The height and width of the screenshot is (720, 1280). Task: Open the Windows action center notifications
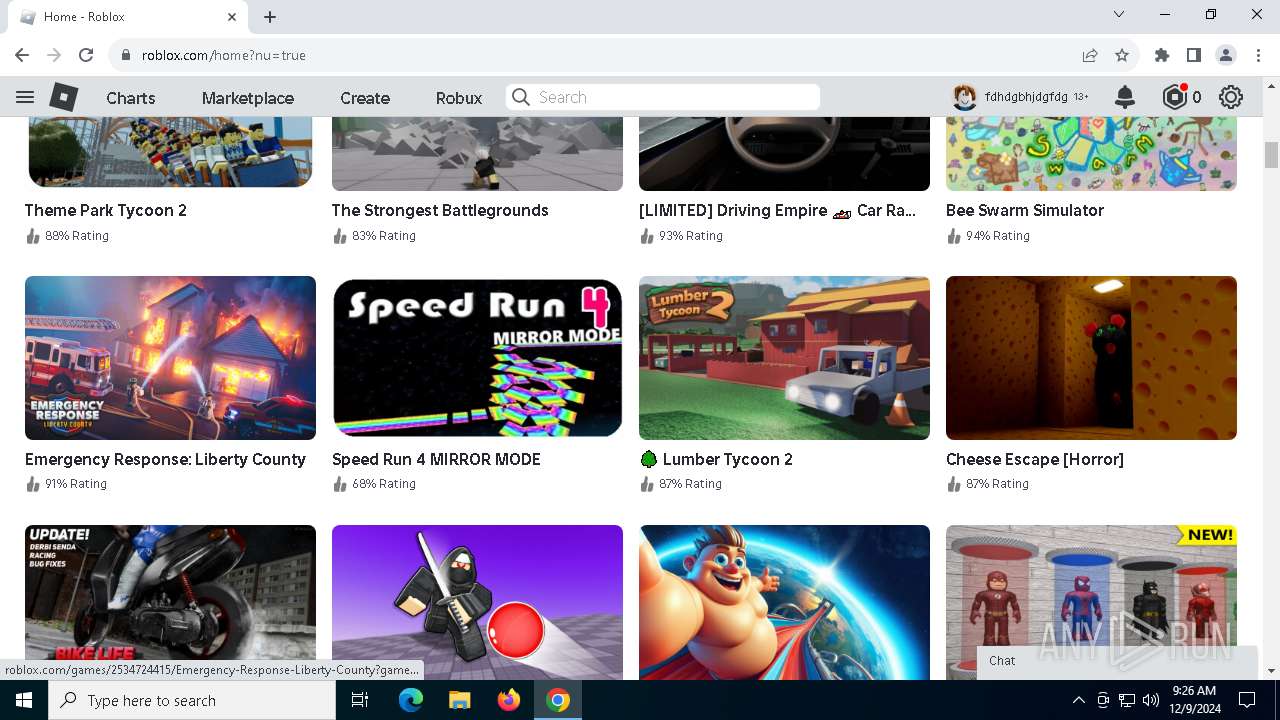(1247, 700)
